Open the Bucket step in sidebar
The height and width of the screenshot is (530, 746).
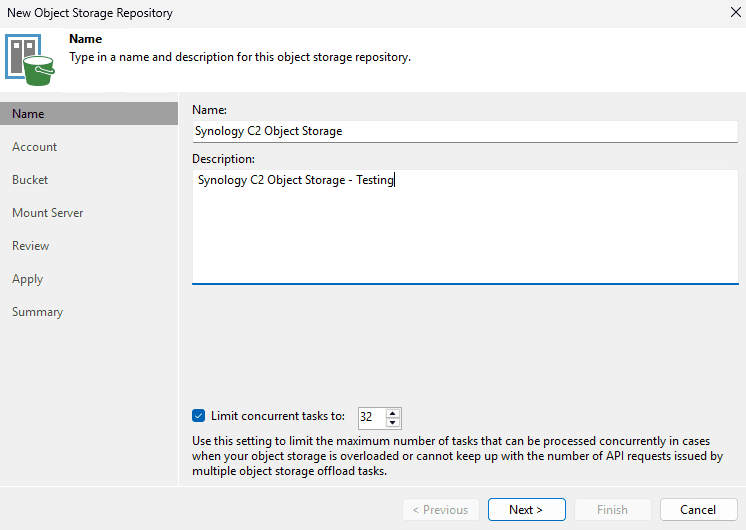[30, 180]
